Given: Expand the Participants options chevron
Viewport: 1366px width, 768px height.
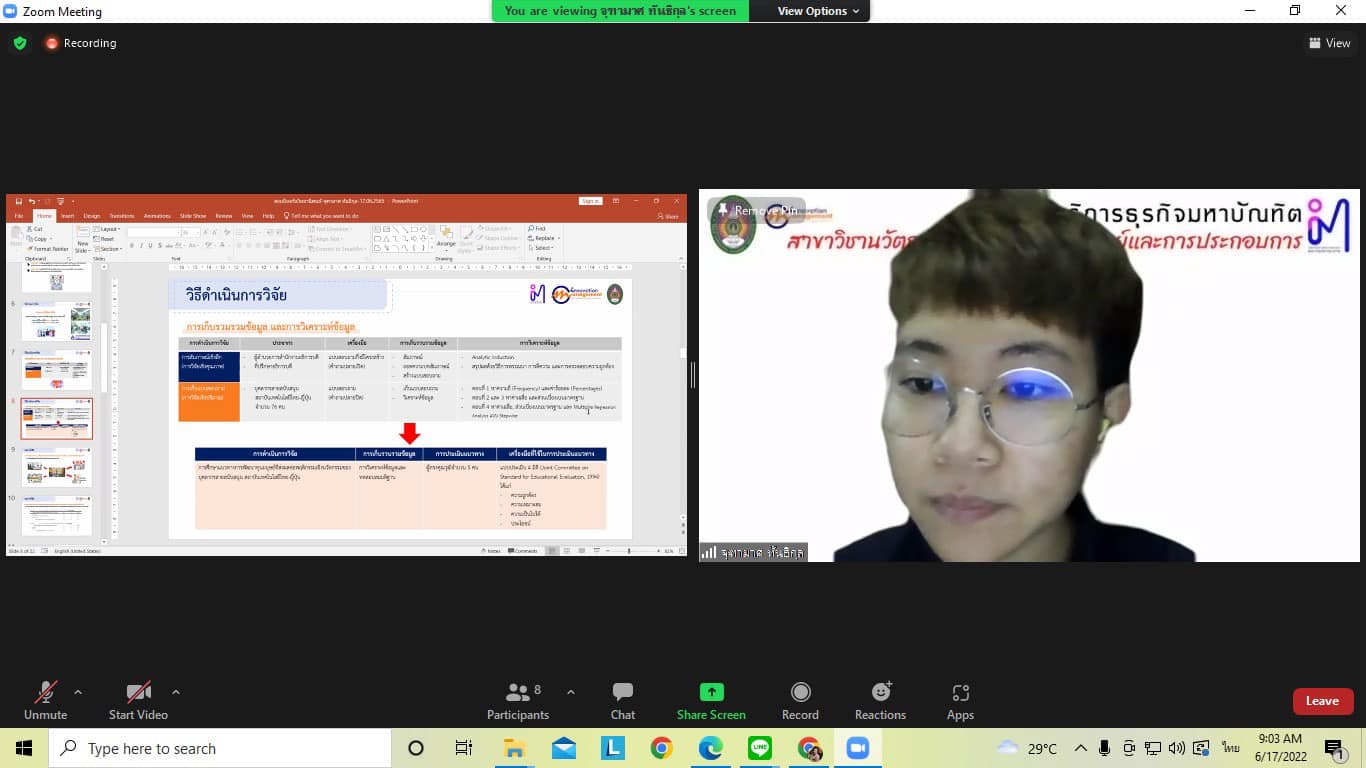Looking at the screenshot, I should (571, 692).
